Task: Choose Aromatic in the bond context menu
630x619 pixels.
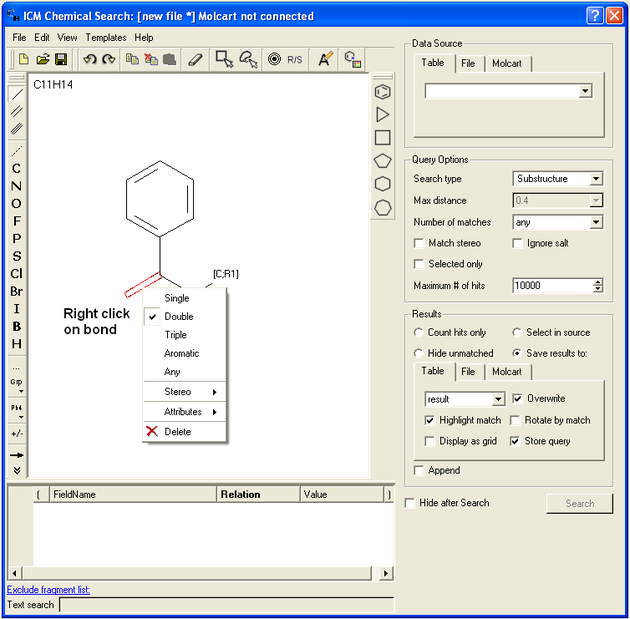Action: pyautogui.click(x=181, y=353)
